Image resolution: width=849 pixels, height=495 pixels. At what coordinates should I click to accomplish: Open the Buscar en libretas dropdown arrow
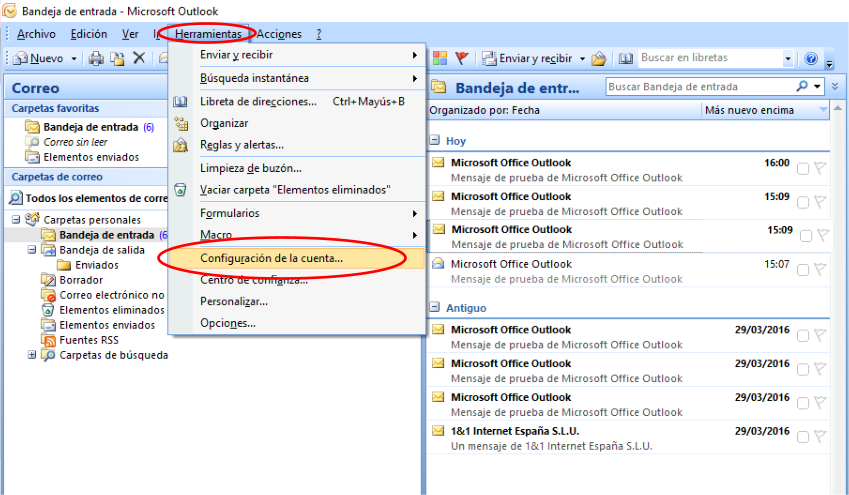pos(788,59)
